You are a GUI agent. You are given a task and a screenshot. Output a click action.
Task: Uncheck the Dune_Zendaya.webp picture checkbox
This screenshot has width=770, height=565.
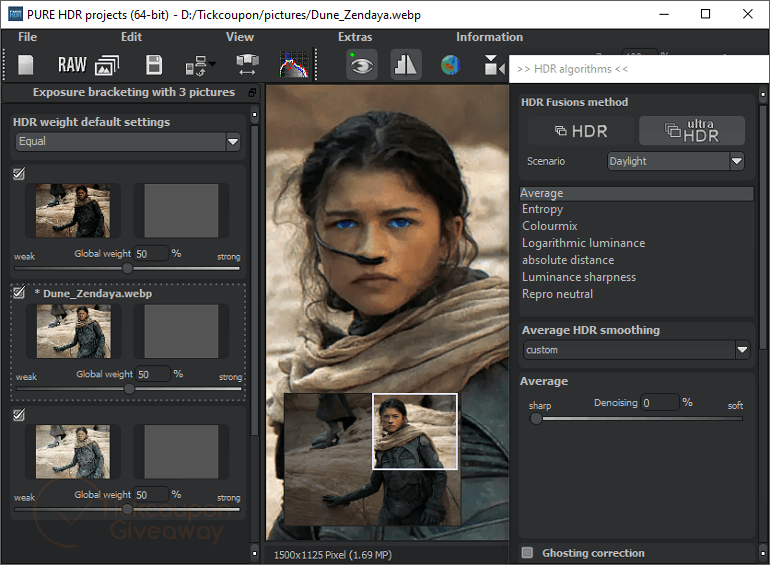pos(19,293)
